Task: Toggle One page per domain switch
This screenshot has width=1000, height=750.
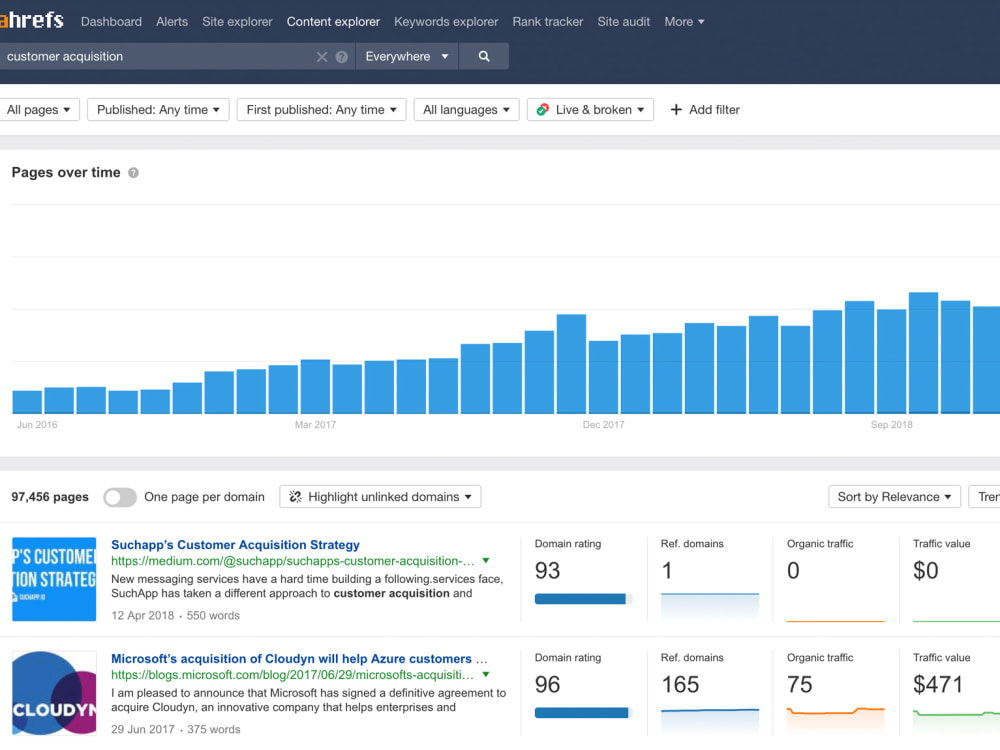Action: coord(120,497)
